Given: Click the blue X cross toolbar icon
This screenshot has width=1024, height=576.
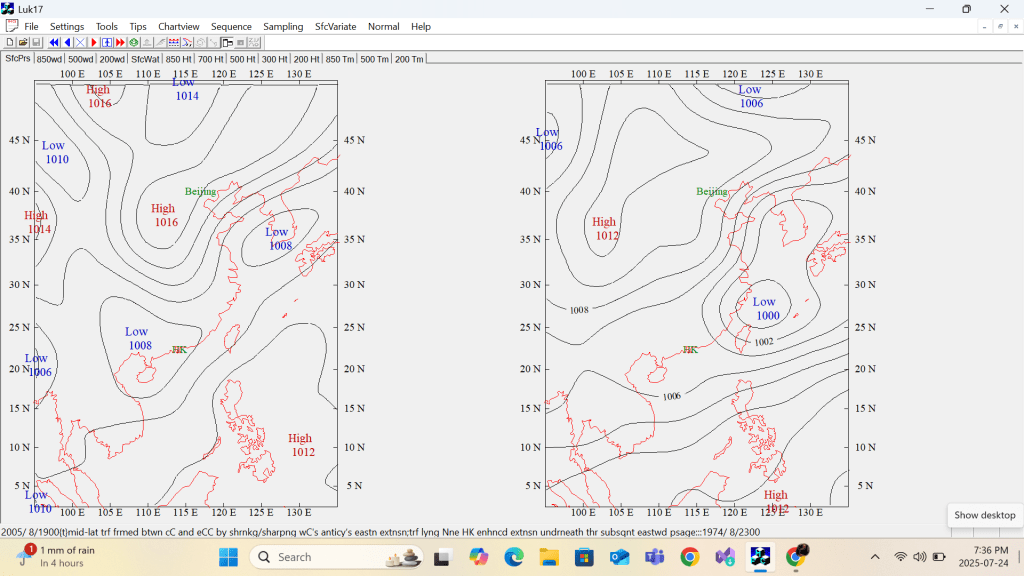Looking at the screenshot, I should point(80,43).
